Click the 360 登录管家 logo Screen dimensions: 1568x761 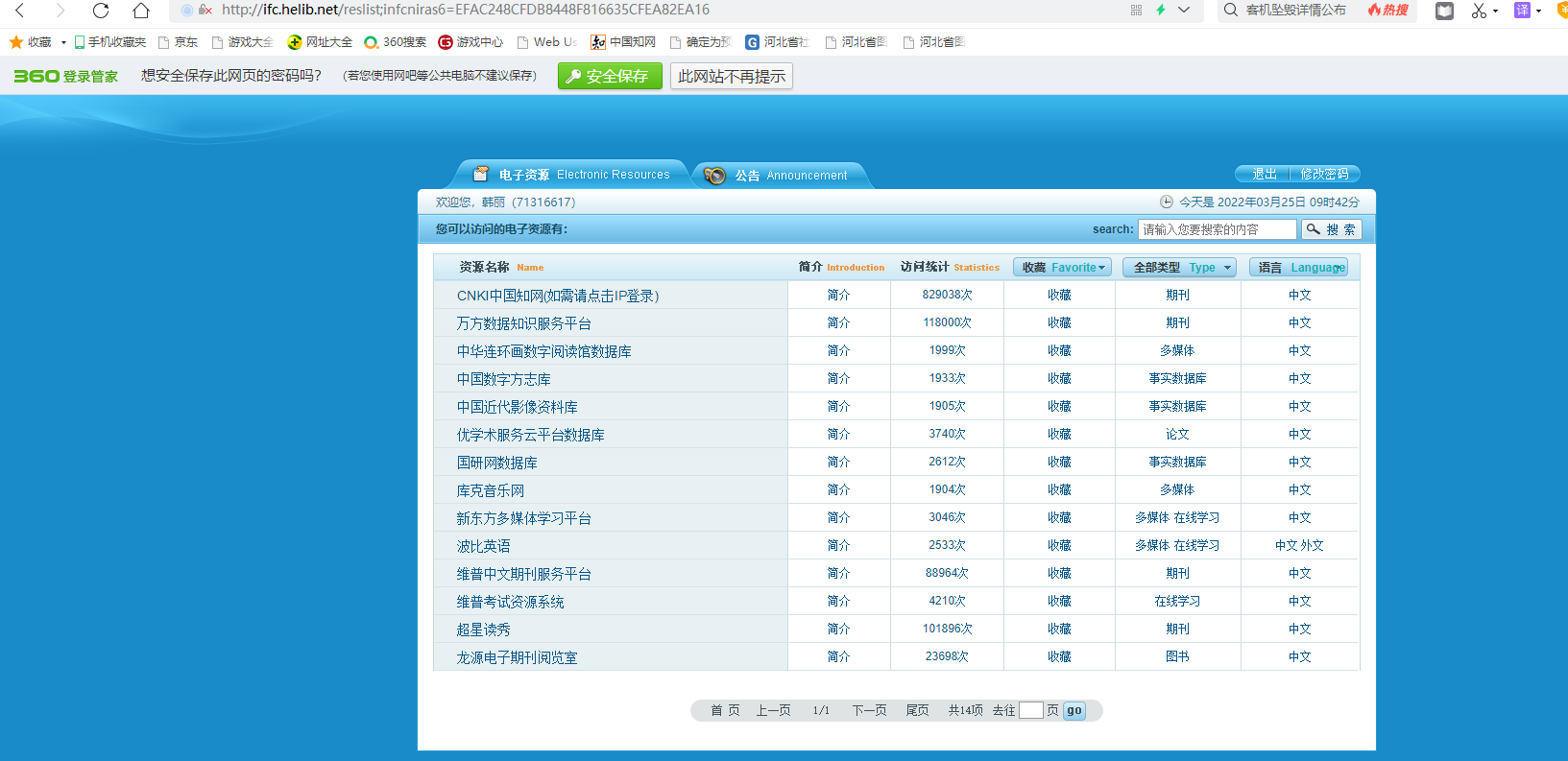click(x=65, y=76)
